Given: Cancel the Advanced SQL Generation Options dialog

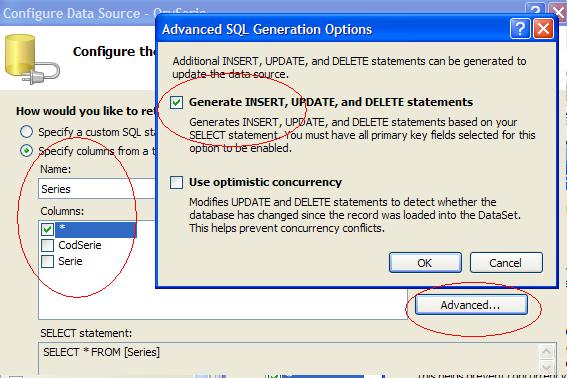Looking at the screenshot, I should point(506,263).
